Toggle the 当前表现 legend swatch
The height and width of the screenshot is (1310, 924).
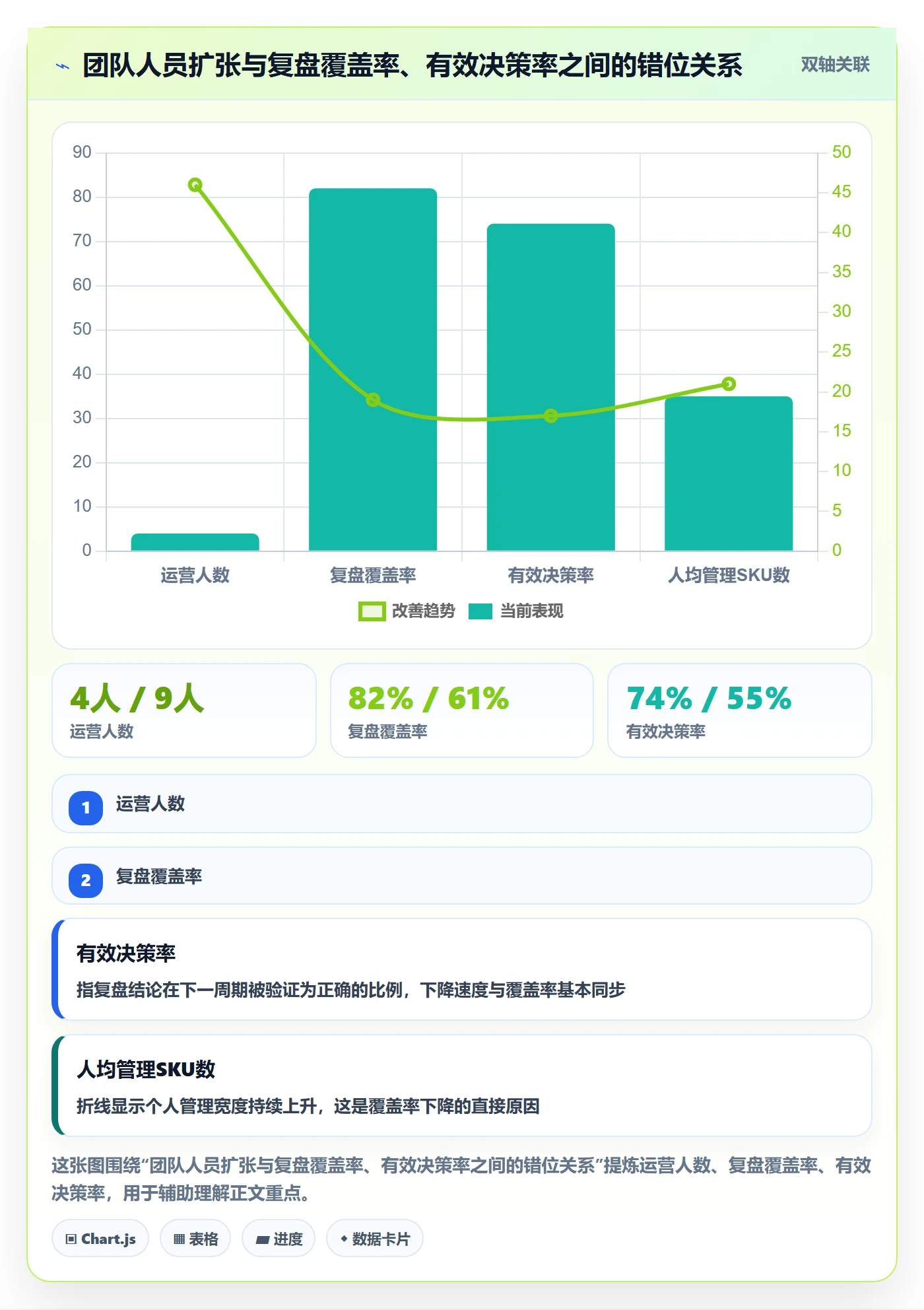480,611
